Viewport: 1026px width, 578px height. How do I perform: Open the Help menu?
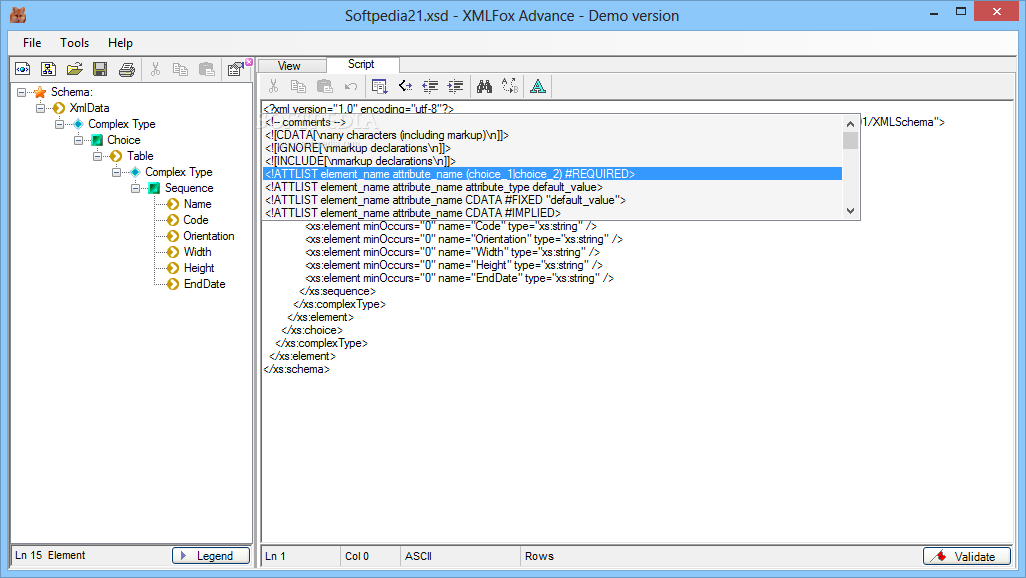[x=120, y=43]
